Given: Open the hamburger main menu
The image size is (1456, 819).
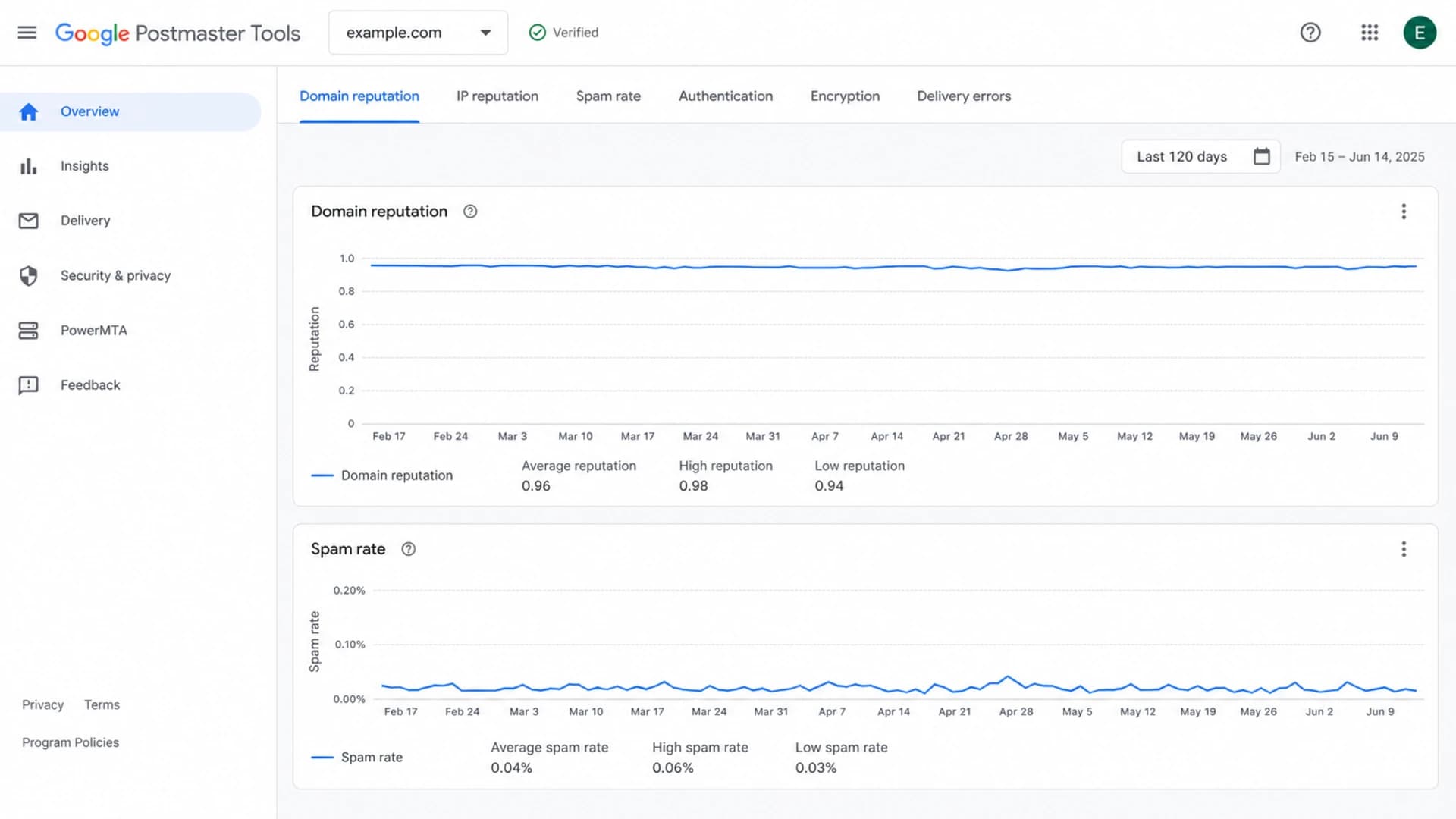Looking at the screenshot, I should 27,33.
